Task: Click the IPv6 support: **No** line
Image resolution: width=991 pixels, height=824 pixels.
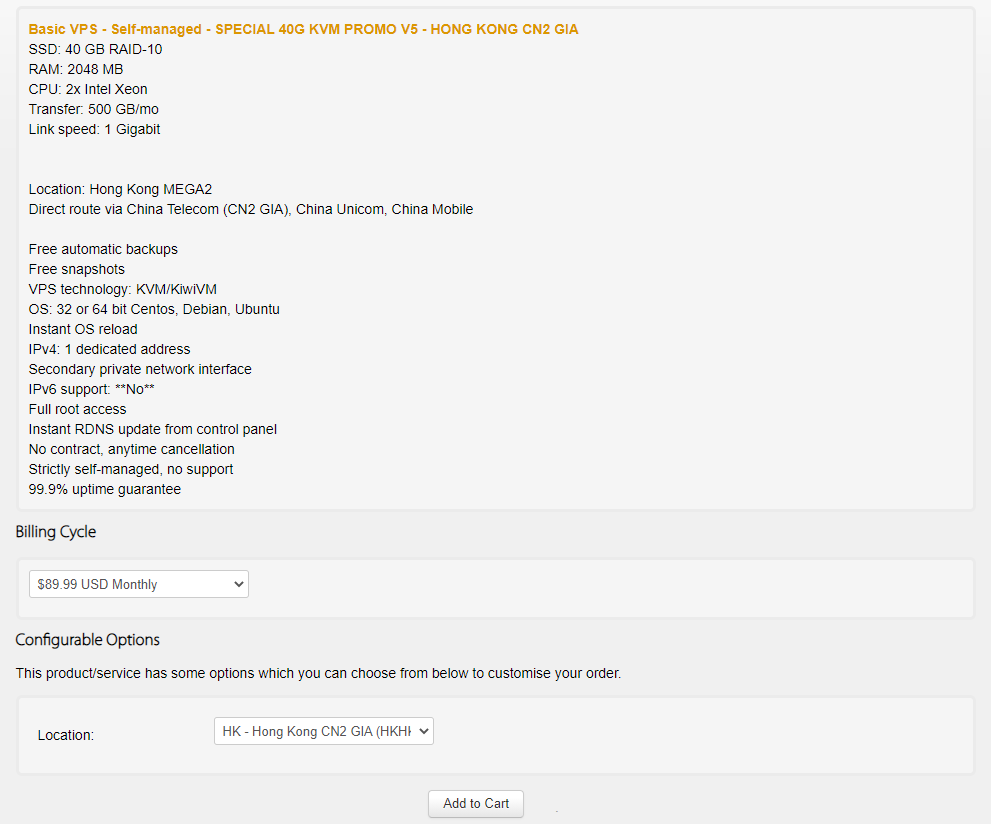Action: 92,389
